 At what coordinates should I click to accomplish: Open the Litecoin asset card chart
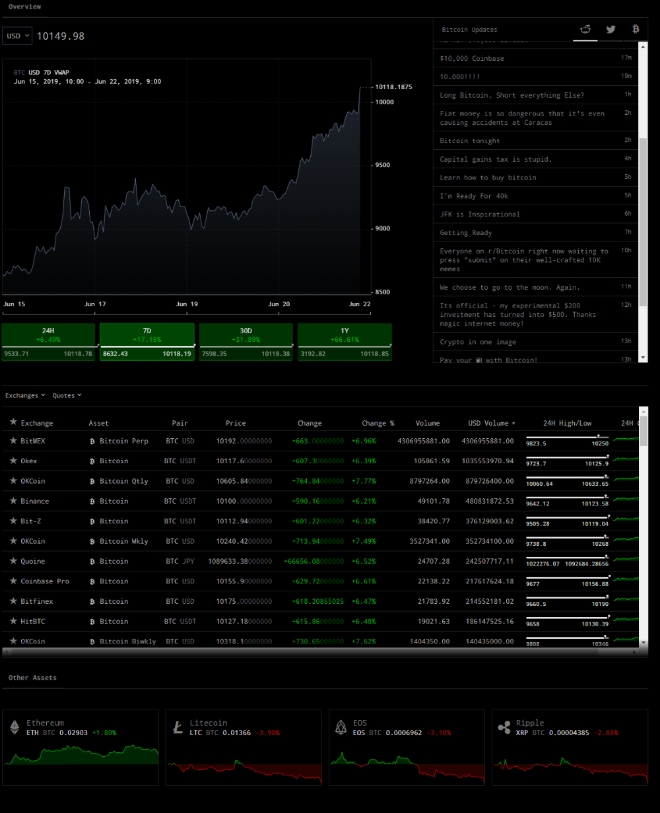pos(244,747)
